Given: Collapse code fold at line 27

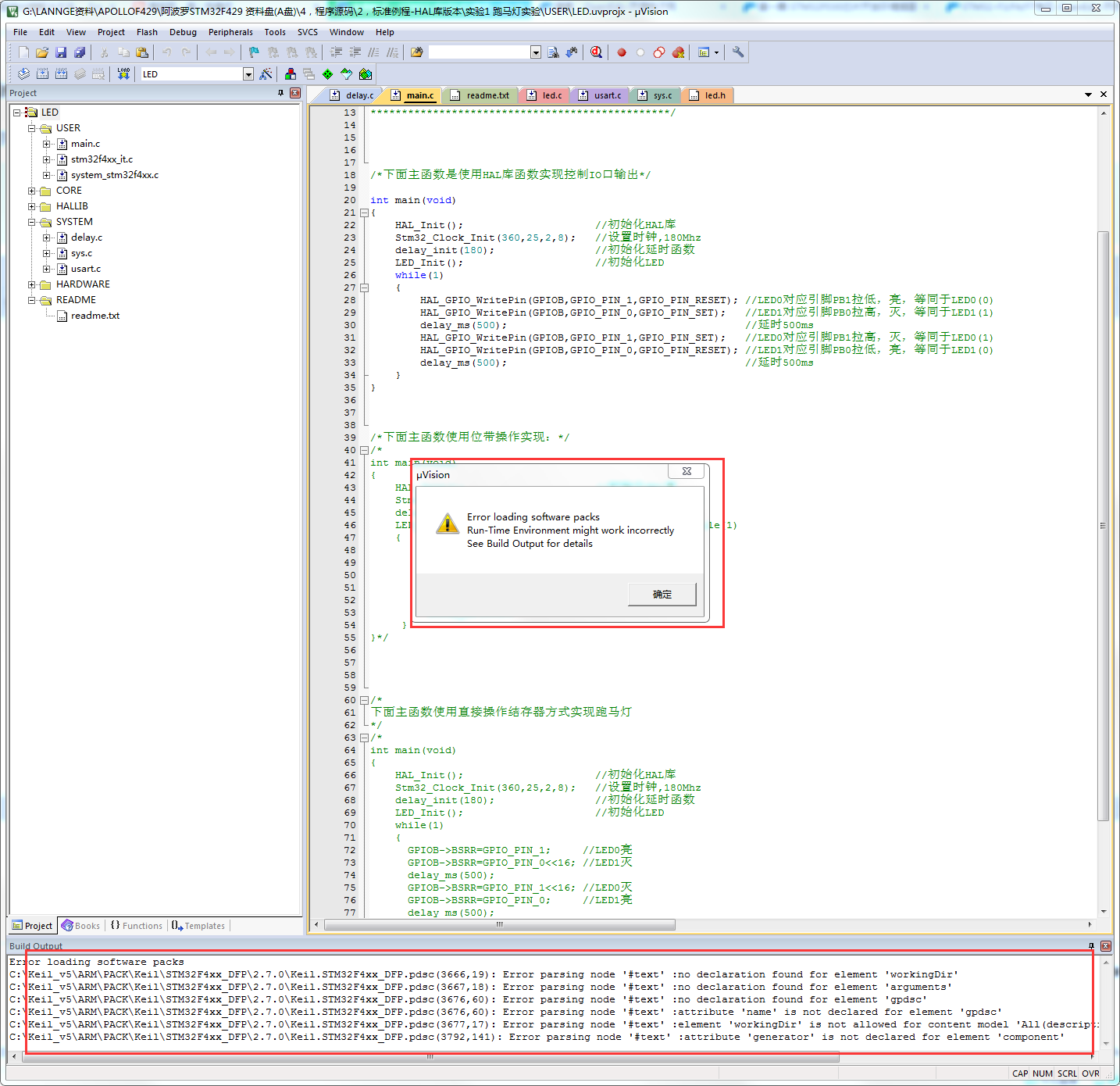Looking at the screenshot, I should tap(364, 288).
